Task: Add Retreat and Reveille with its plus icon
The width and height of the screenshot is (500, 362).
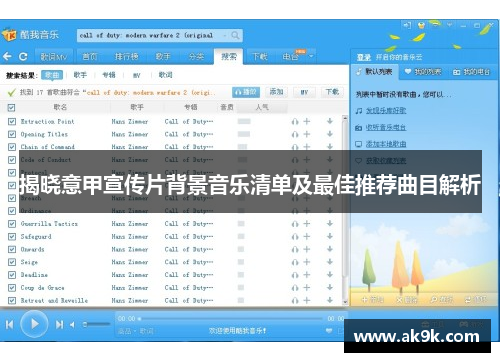Action: pos(307,300)
